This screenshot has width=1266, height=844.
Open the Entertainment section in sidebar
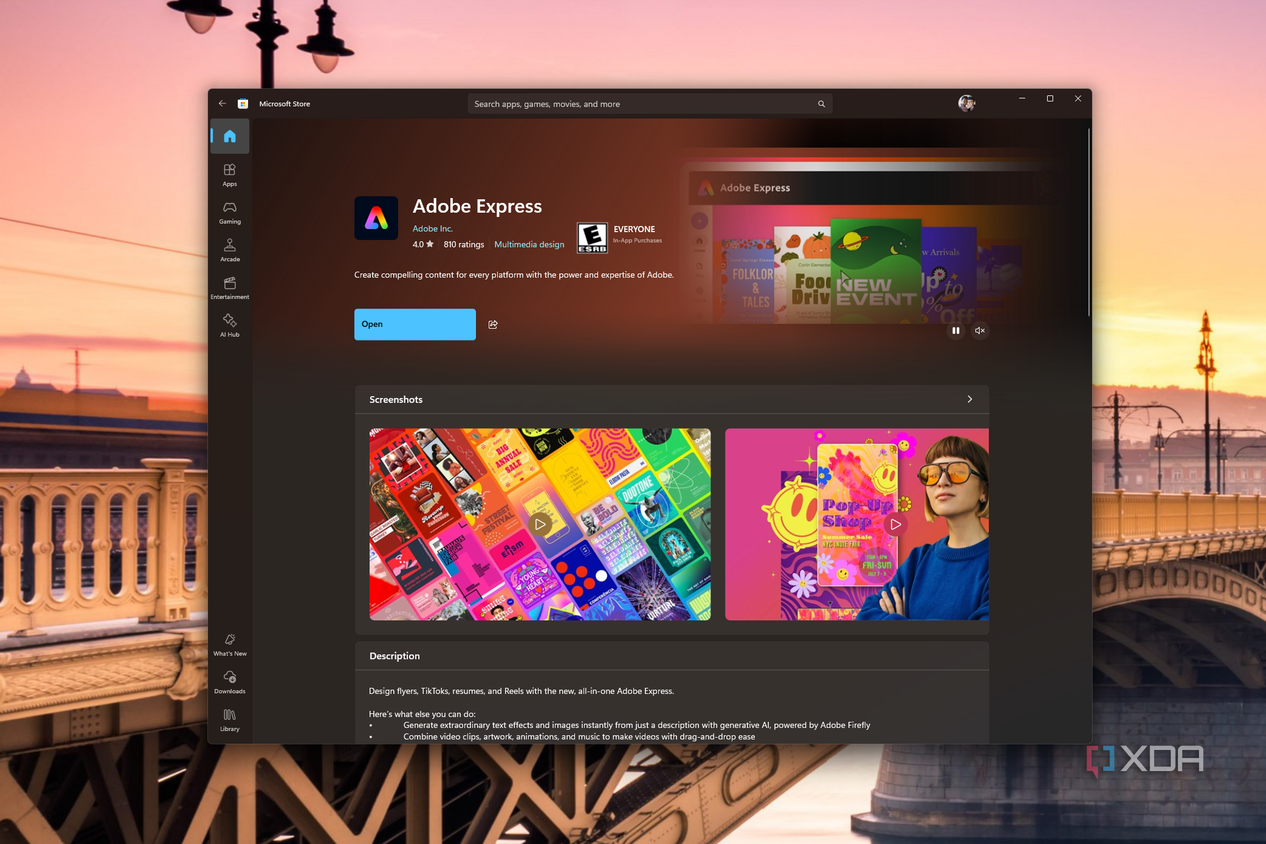pyautogui.click(x=230, y=288)
